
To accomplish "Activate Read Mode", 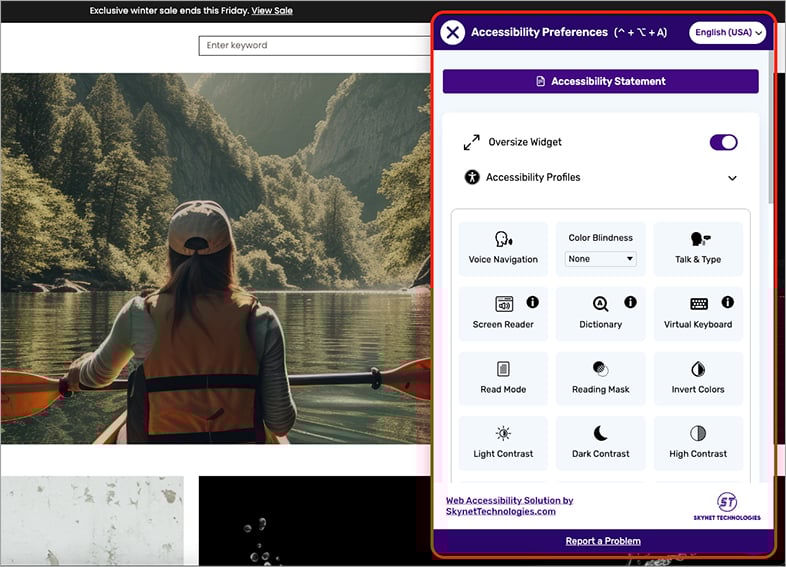I will (x=503, y=378).
